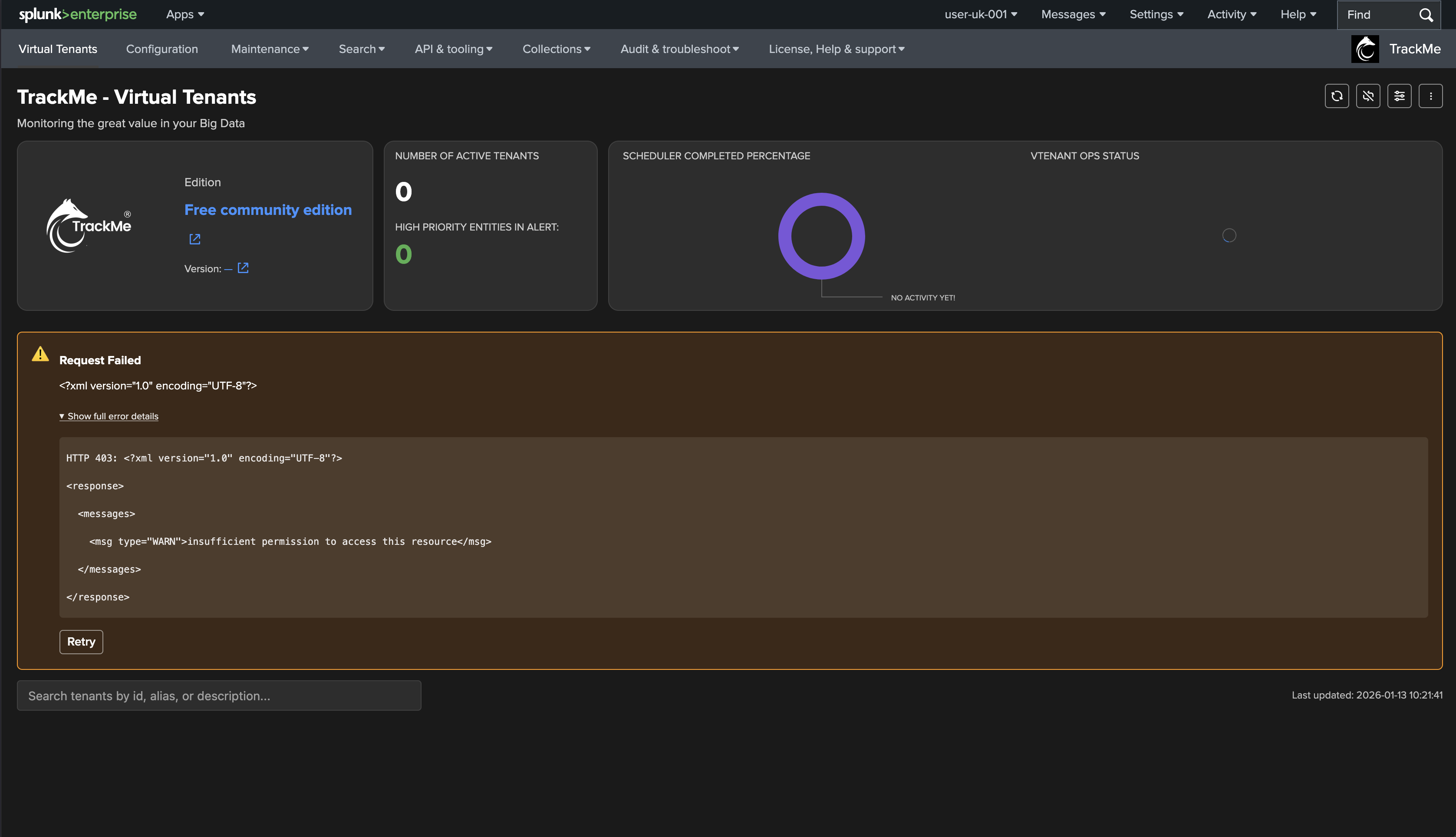
Task: Open the three-dot more options menu
Action: pyautogui.click(x=1430, y=96)
